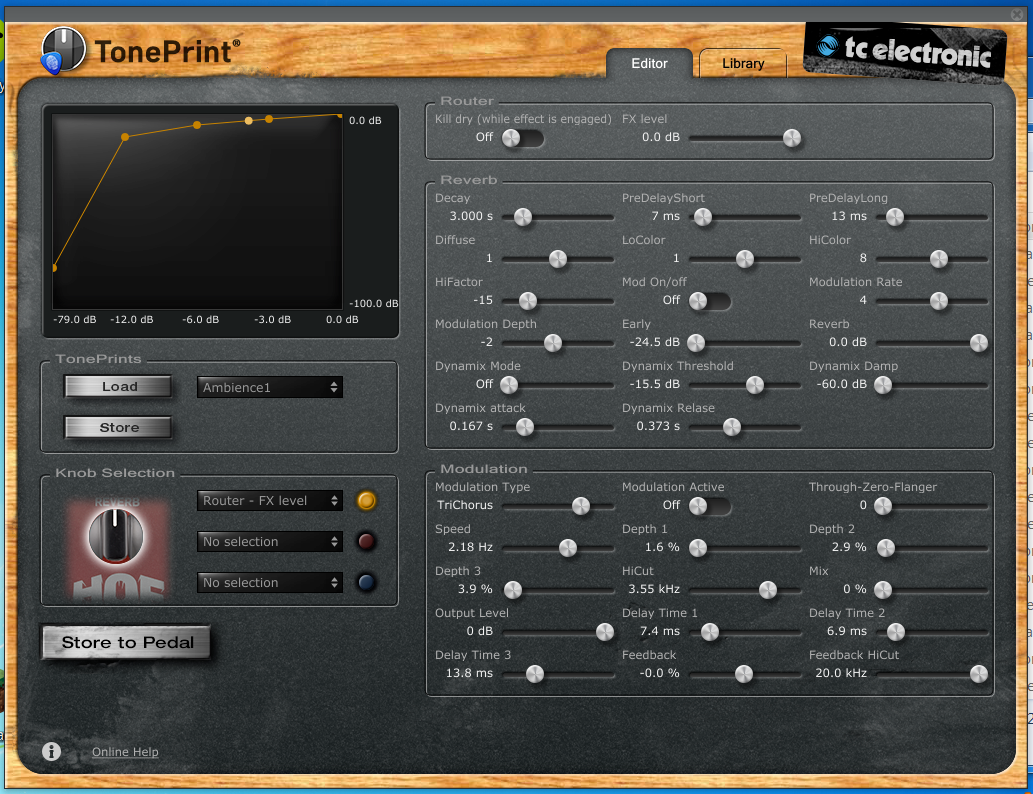The height and width of the screenshot is (794, 1033).
Task: Click the Decay slider handle
Action: (523, 217)
